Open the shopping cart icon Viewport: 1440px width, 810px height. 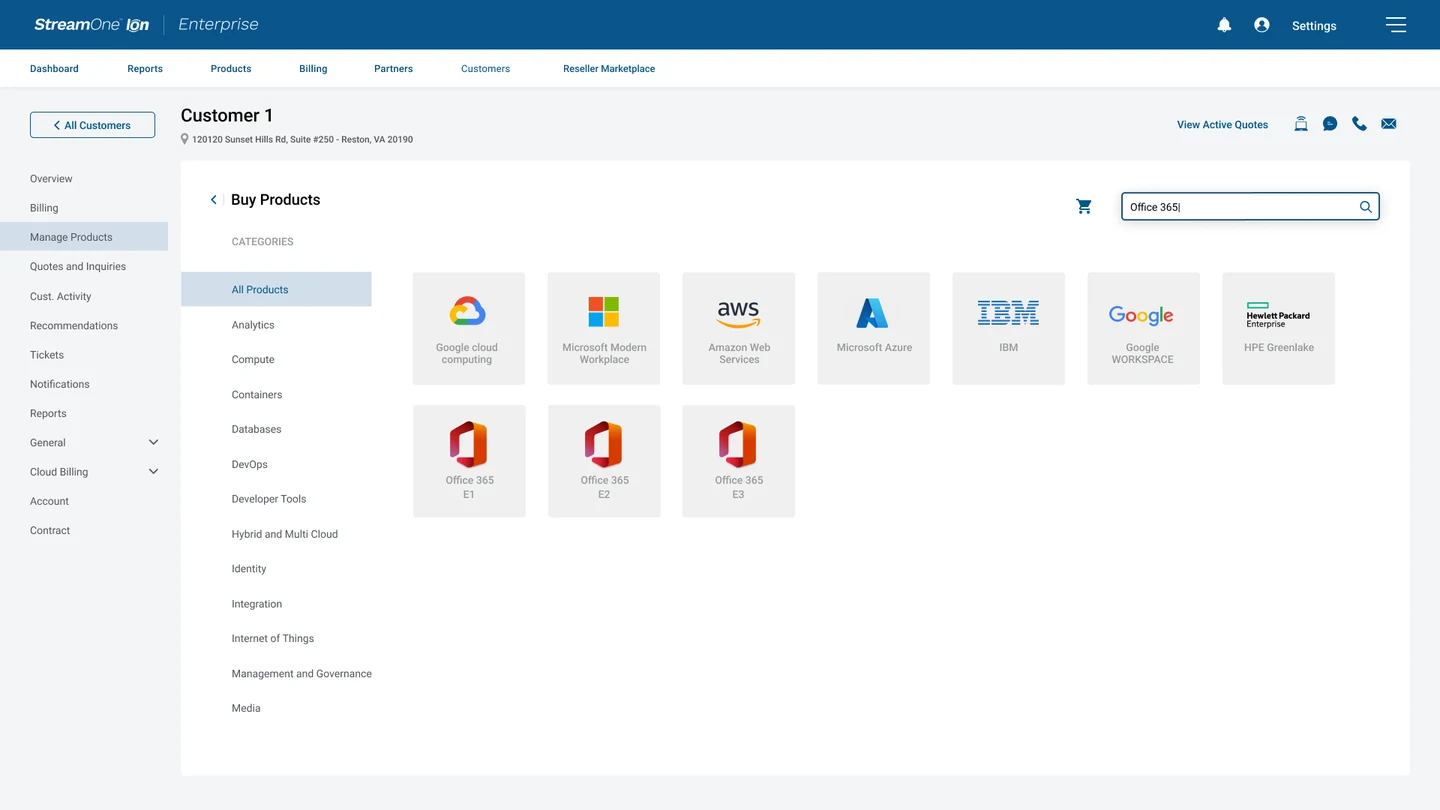coord(1084,206)
